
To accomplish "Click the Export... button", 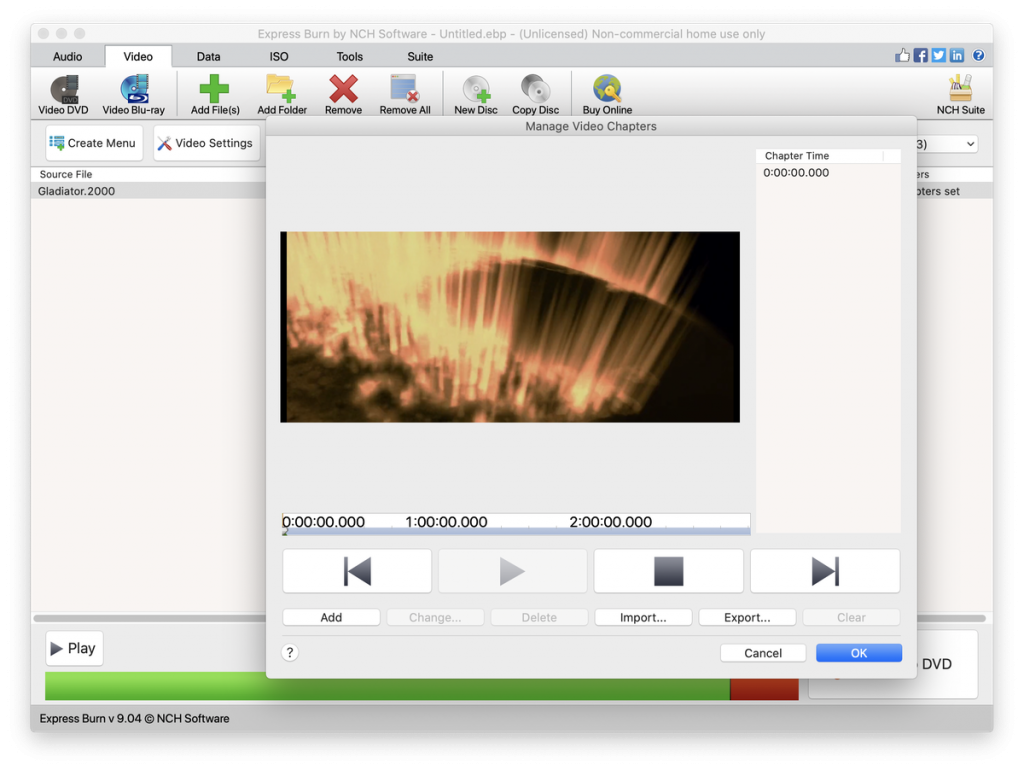I will point(747,617).
